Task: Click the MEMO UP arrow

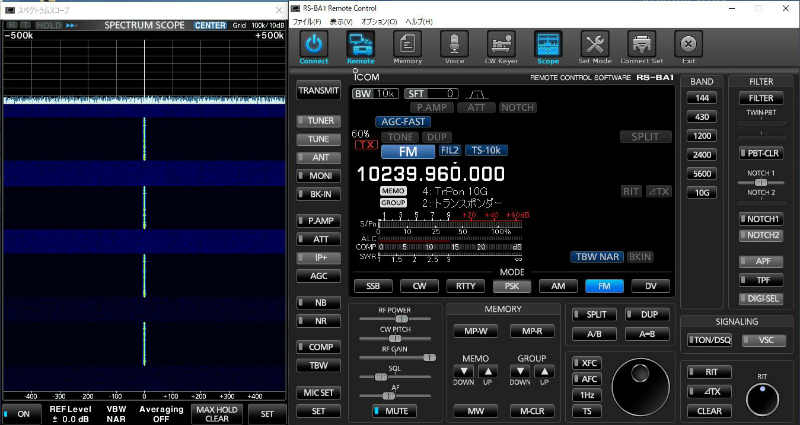Action: coord(488,371)
